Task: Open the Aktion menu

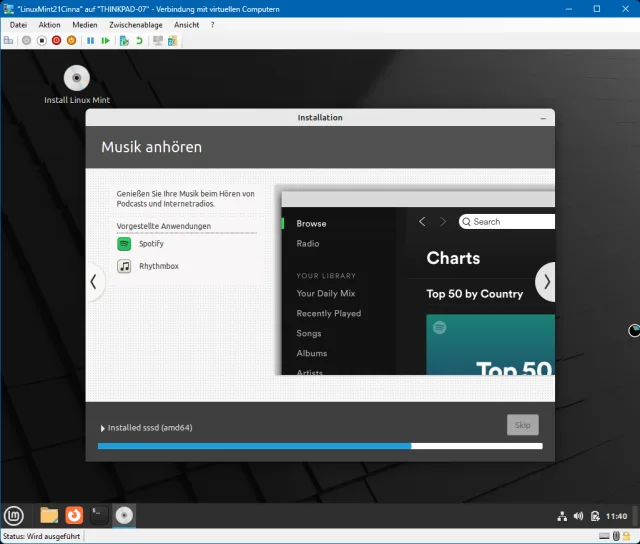Action: 49,24
